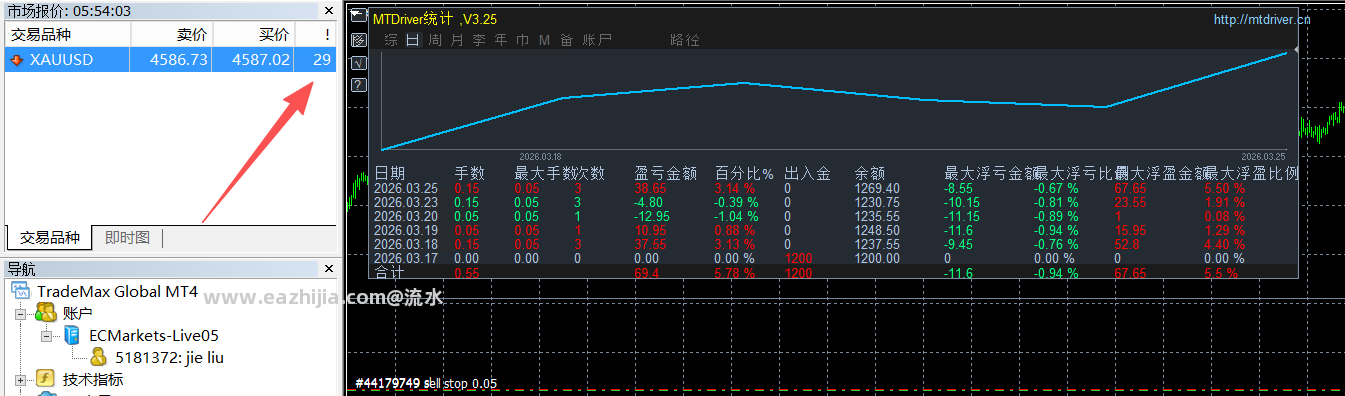Image resolution: width=1345 pixels, height=396 pixels.
Task: Select ECMarkets-Live05 in Navigator tree
Action: (x=154, y=336)
